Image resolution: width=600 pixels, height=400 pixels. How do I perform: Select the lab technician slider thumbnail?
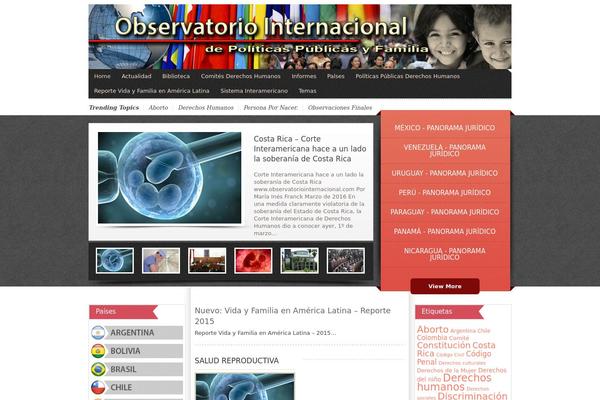161,261
